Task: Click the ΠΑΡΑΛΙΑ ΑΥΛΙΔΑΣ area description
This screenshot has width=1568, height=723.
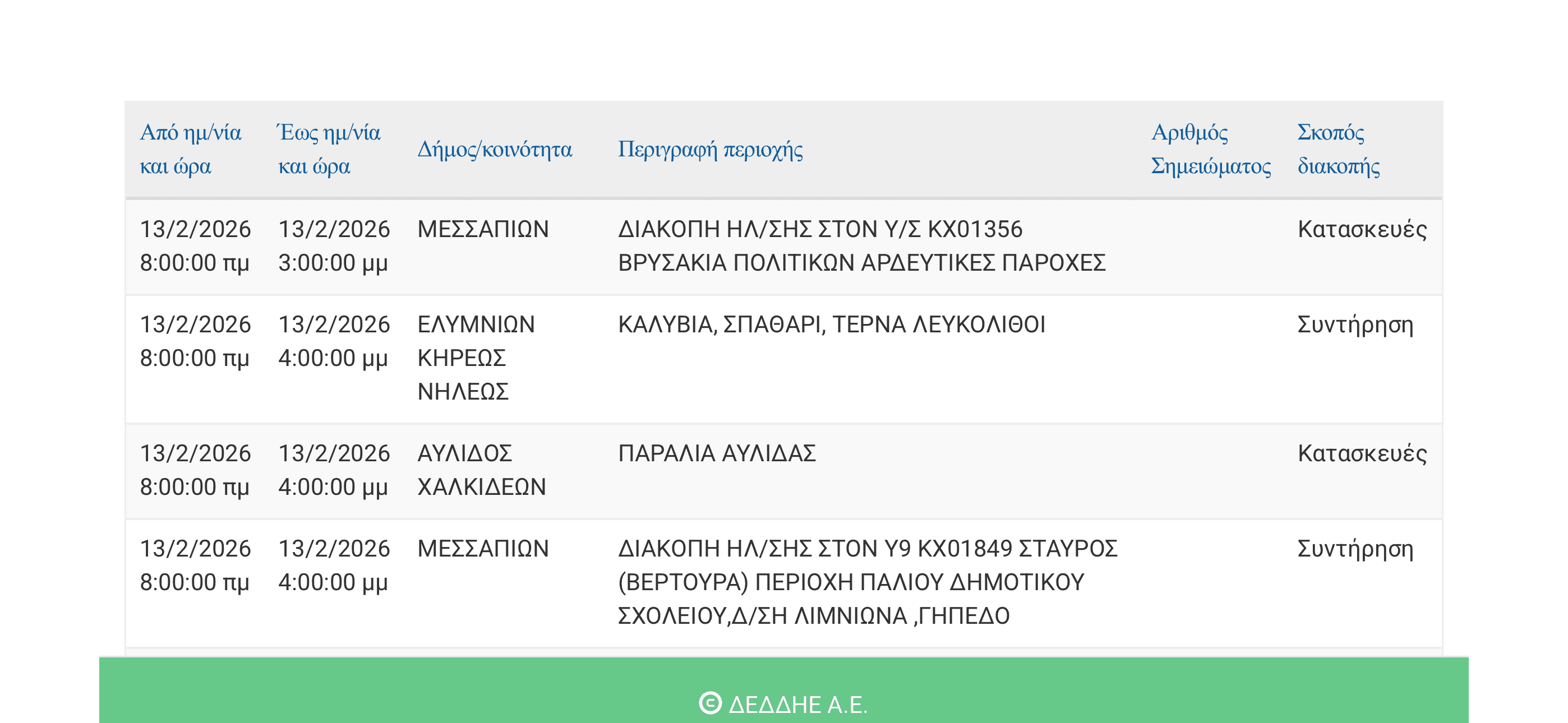Action: tap(717, 453)
